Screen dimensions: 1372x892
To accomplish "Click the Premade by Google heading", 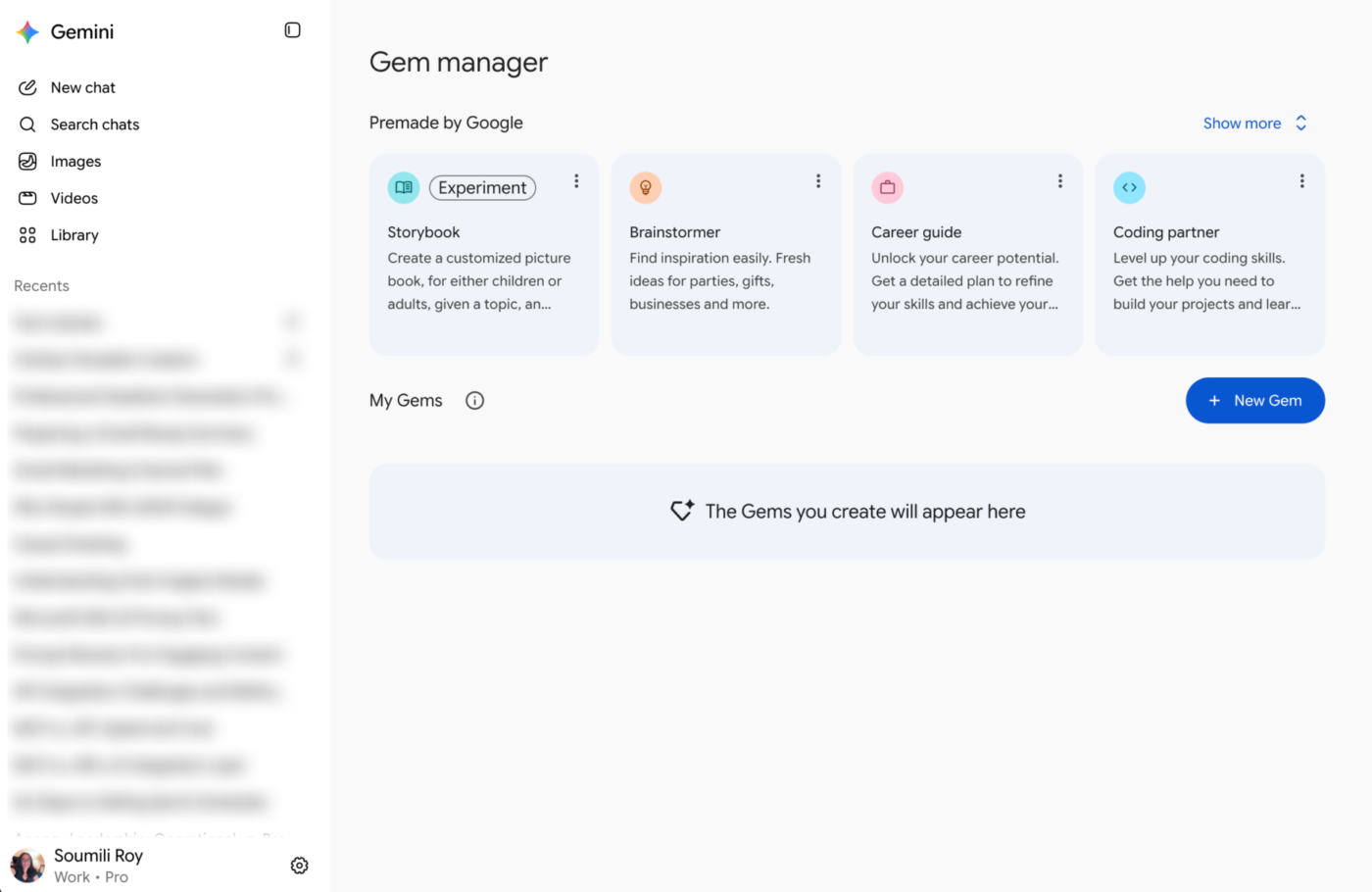I will tap(446, 123).
